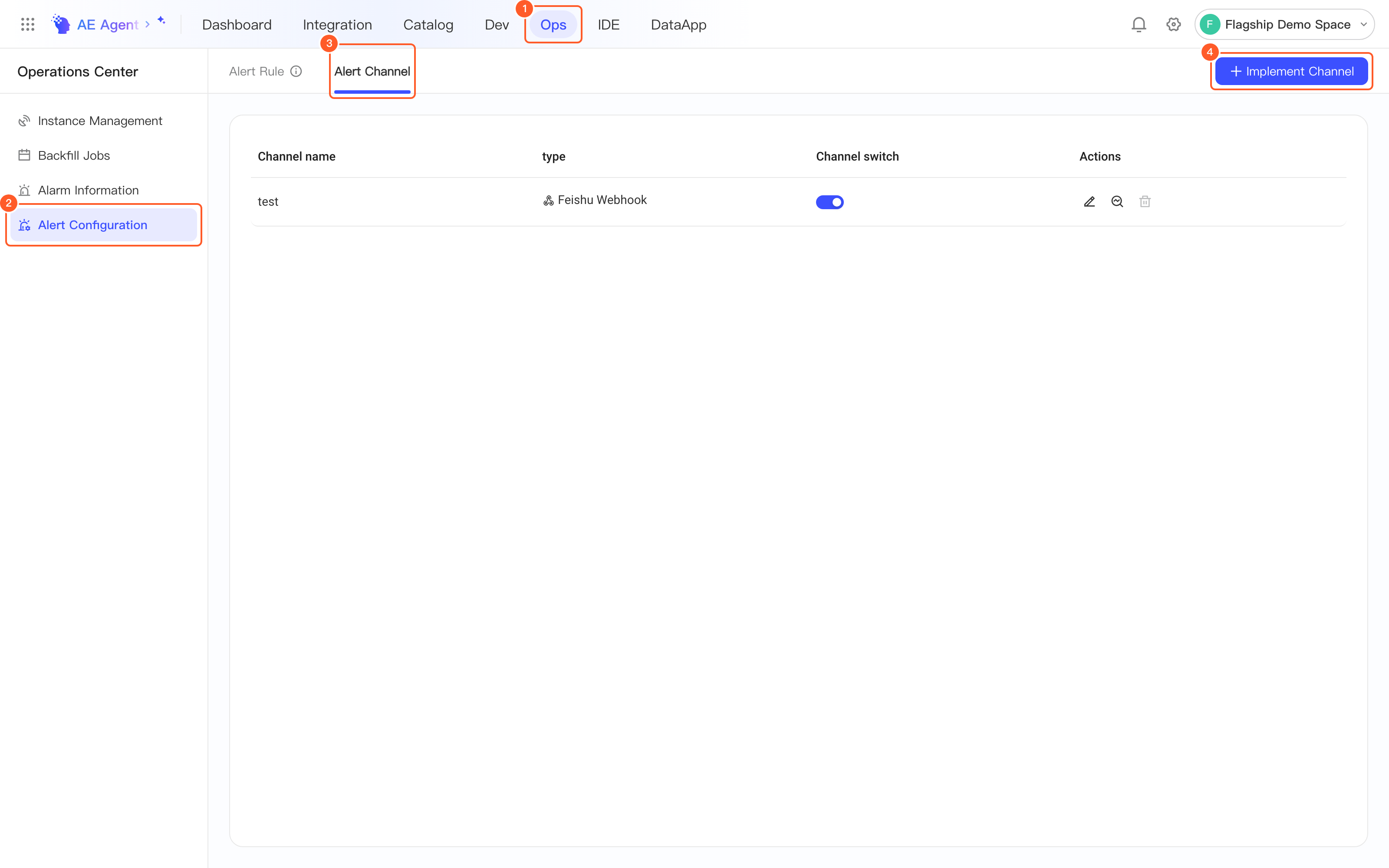This screenshot has height=868, width=1389.
Task: Open the IDE menu
Action: pos(609,25)
